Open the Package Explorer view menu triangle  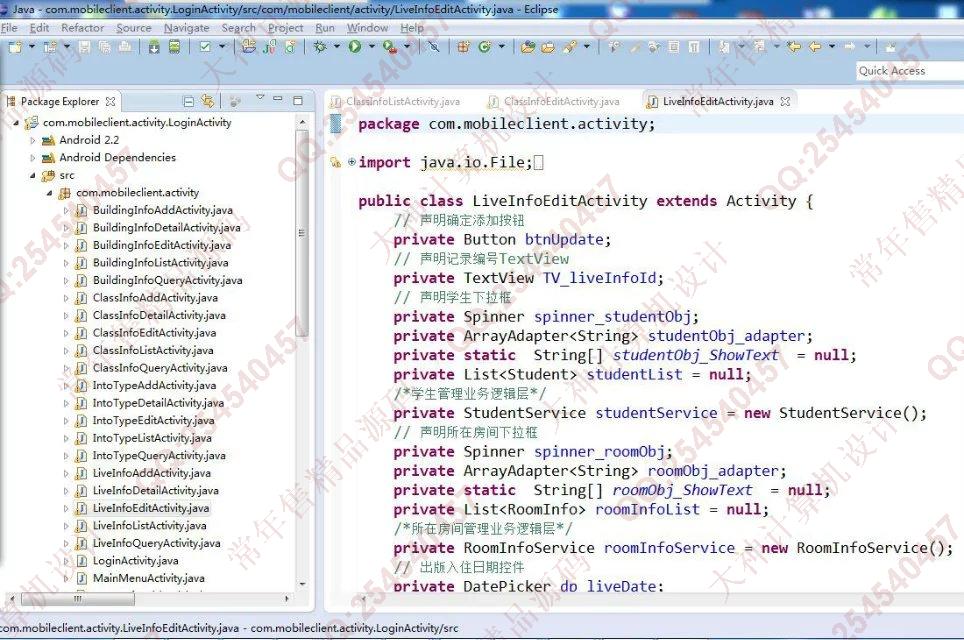[260, 98]
